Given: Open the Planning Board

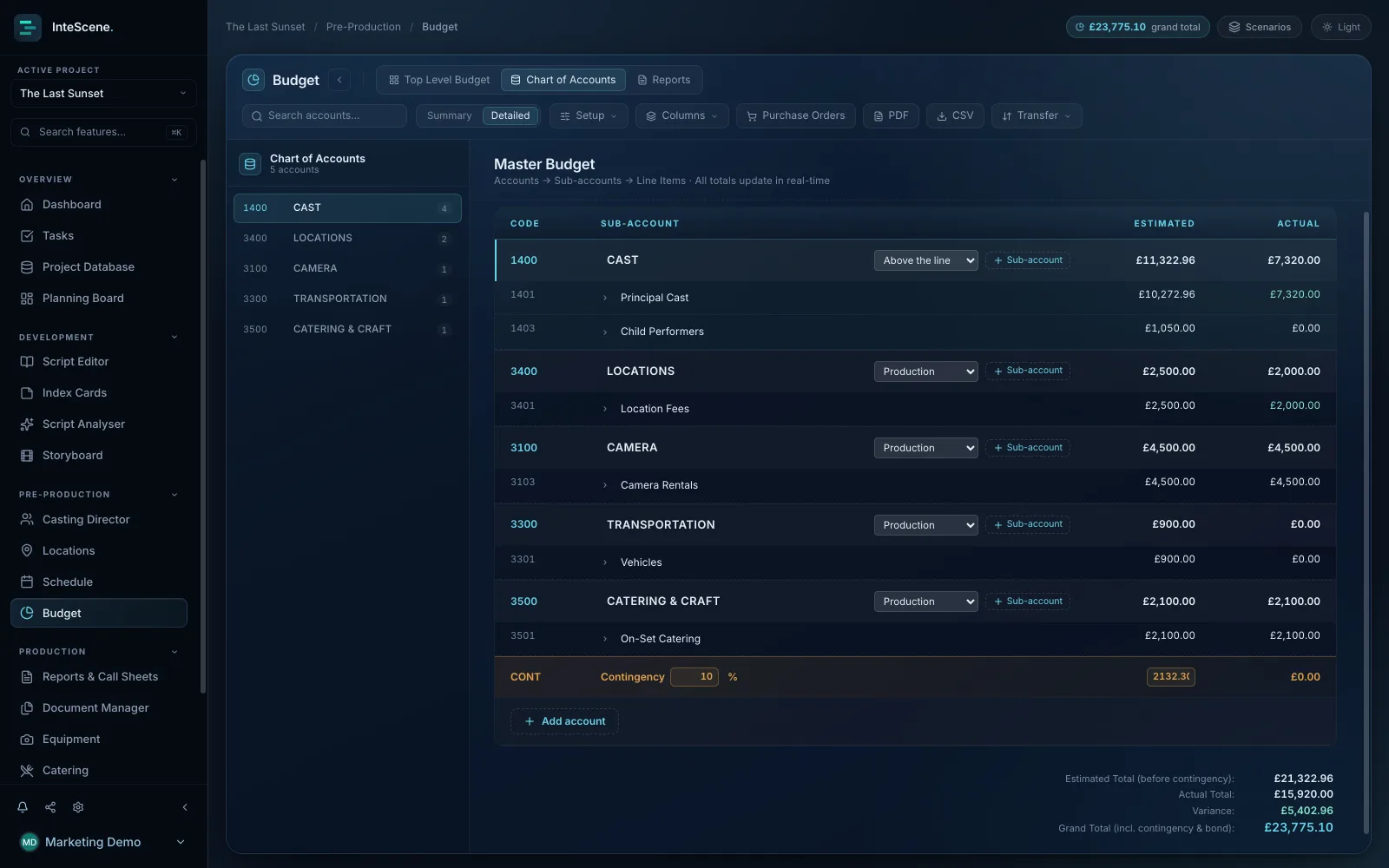Looking at the screenshot, I should click(99, 299).
